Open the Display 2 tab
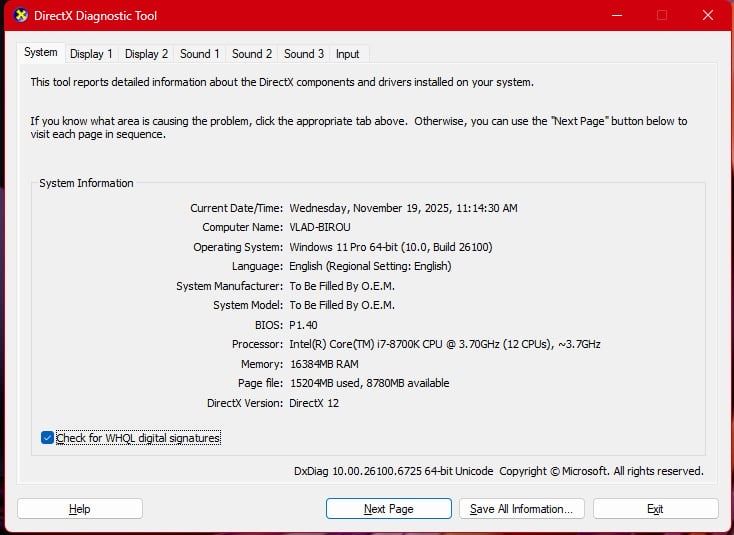Image resolution: width=734 pixels, height=535 pixels. pyautogui.click(x=146, y=54)
